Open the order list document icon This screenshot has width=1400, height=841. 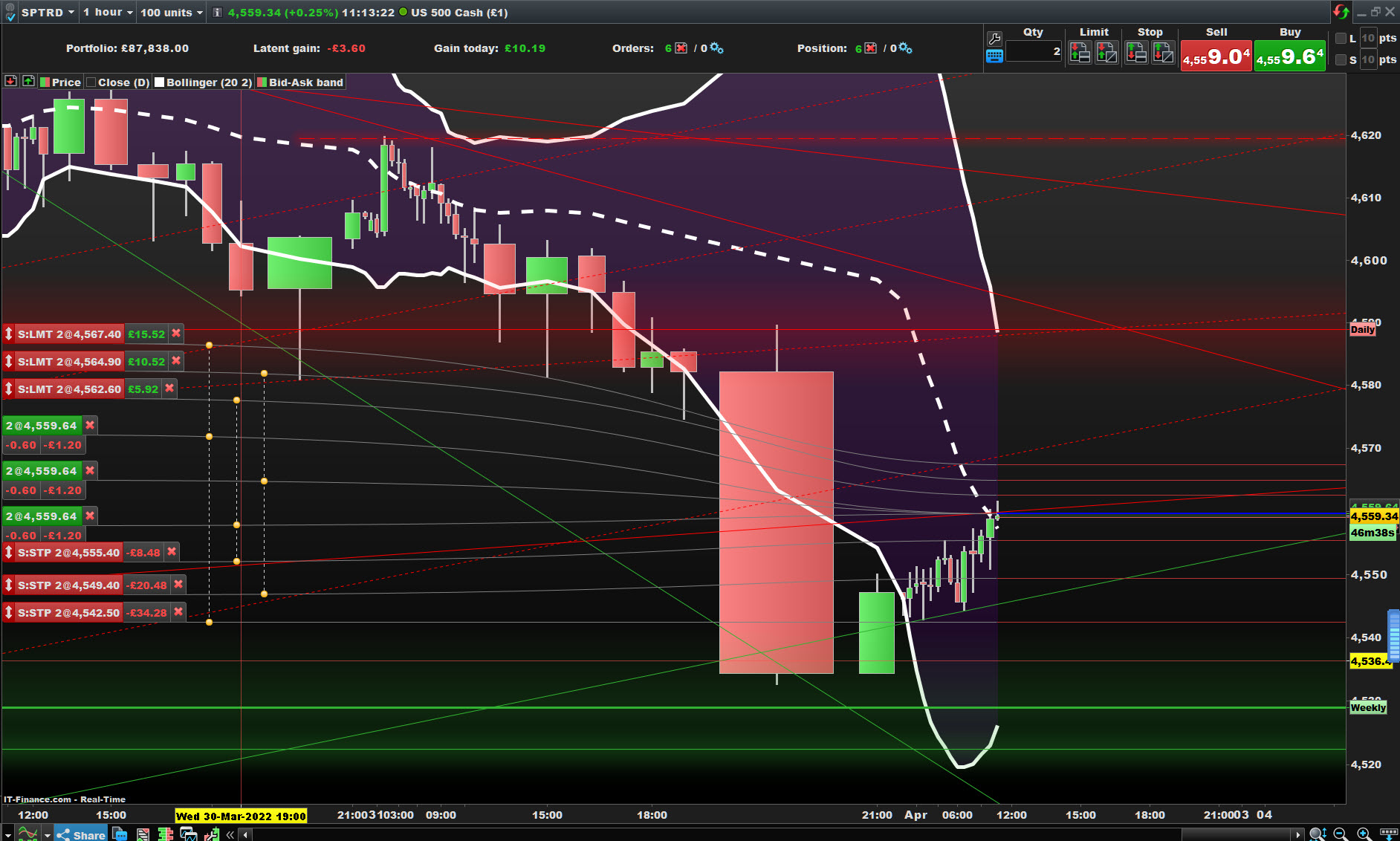pyautogui.click(x=143, y=834)
